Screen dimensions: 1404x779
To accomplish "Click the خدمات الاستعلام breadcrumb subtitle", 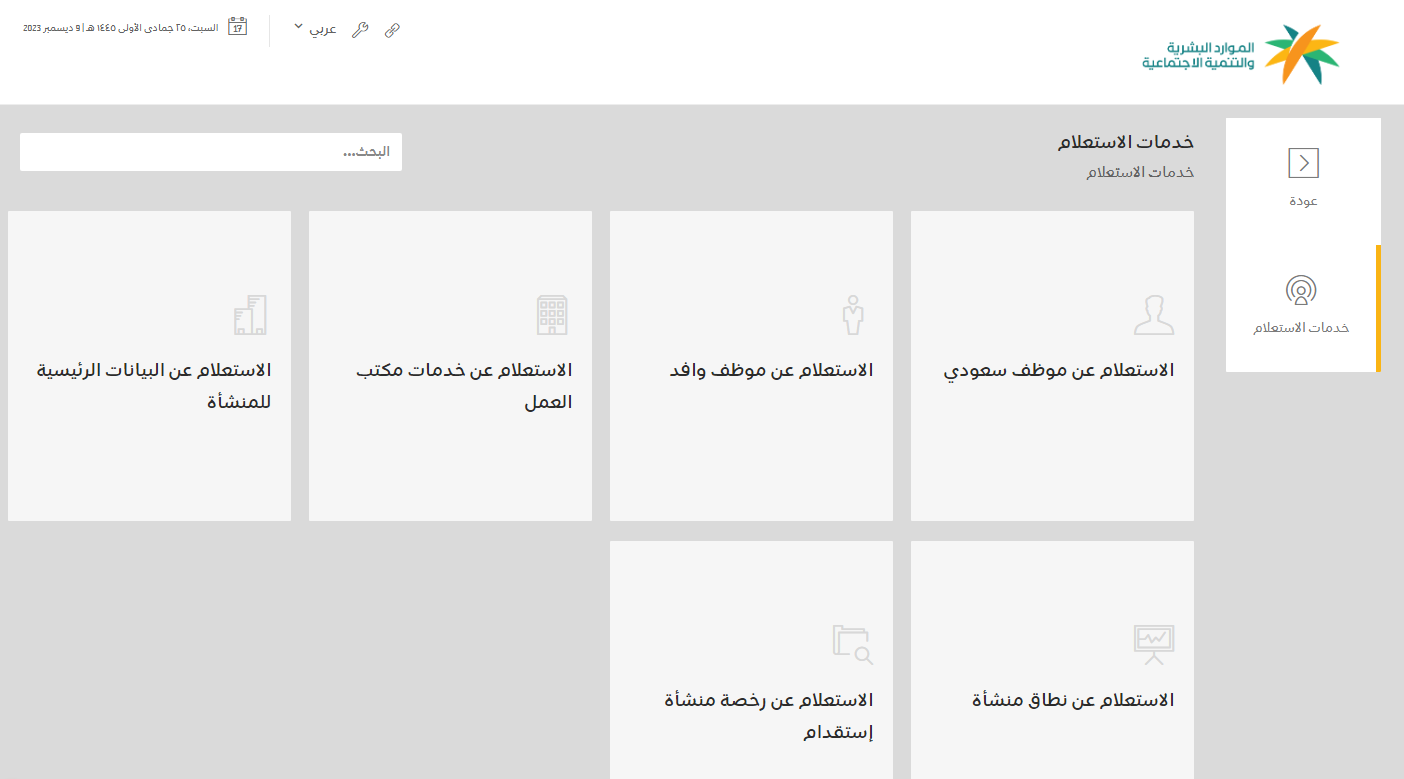I will coord(1140,172).
